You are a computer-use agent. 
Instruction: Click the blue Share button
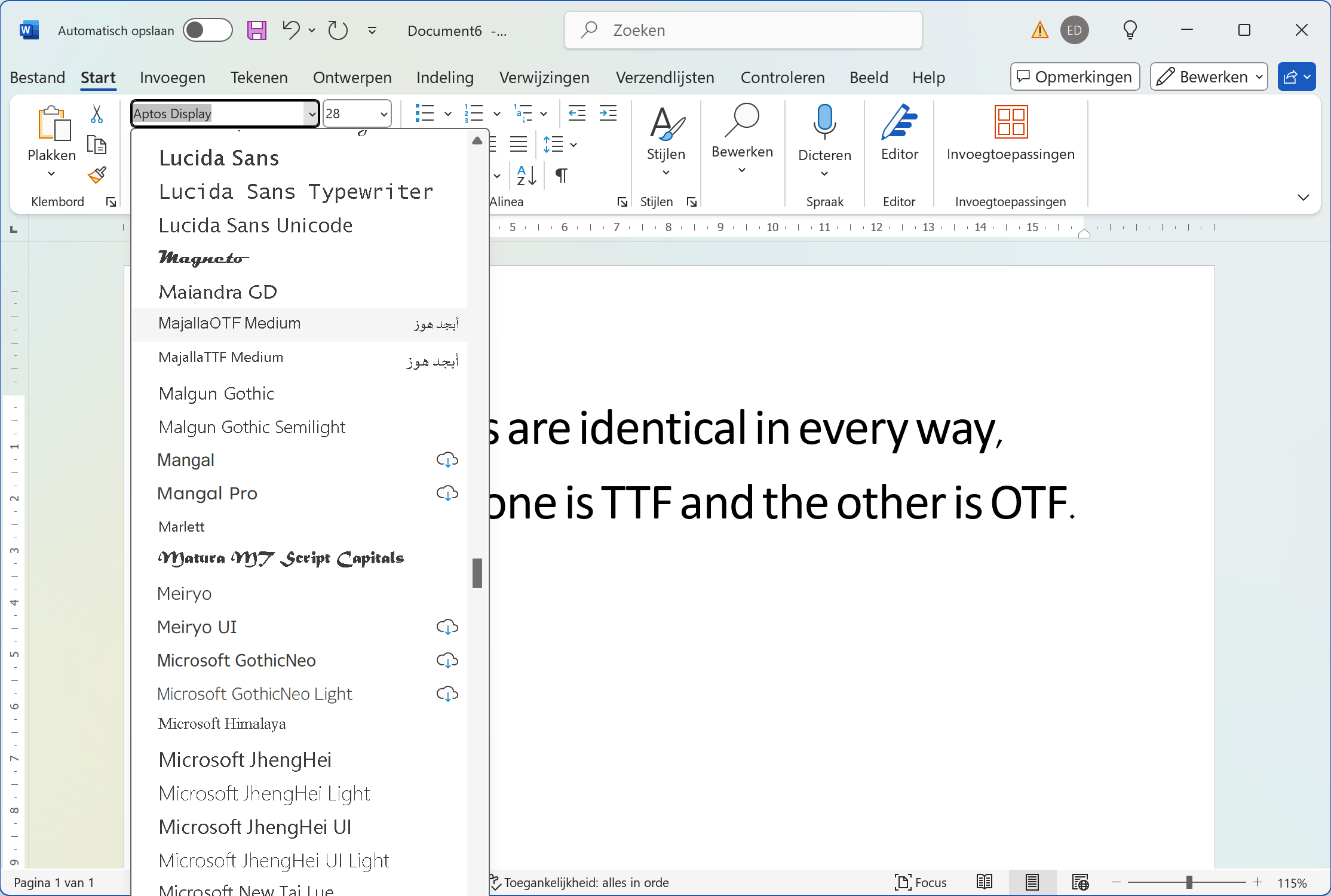pos(1296,77)
